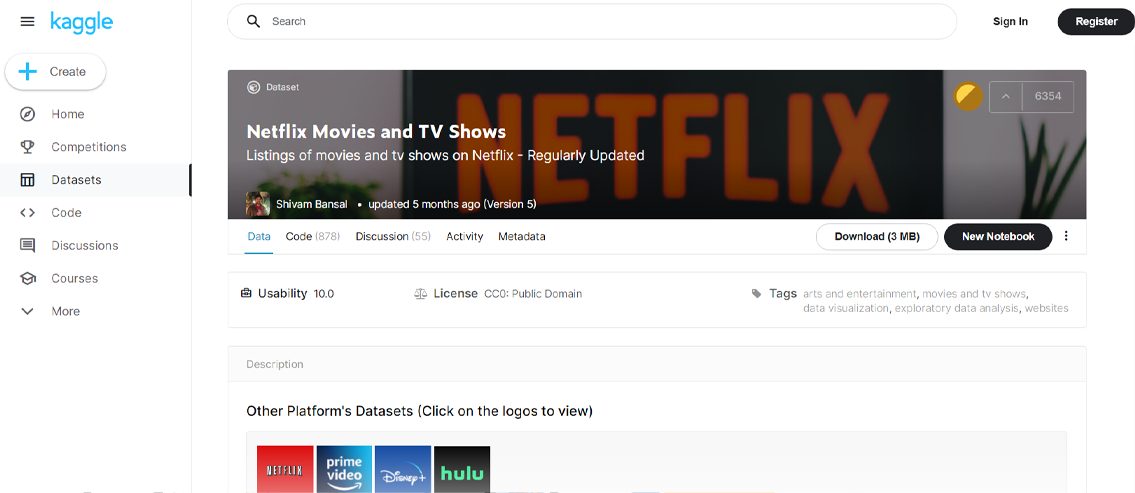
Task: Click Sign In
Action: pyautogui.click(x=1010, y=22)
